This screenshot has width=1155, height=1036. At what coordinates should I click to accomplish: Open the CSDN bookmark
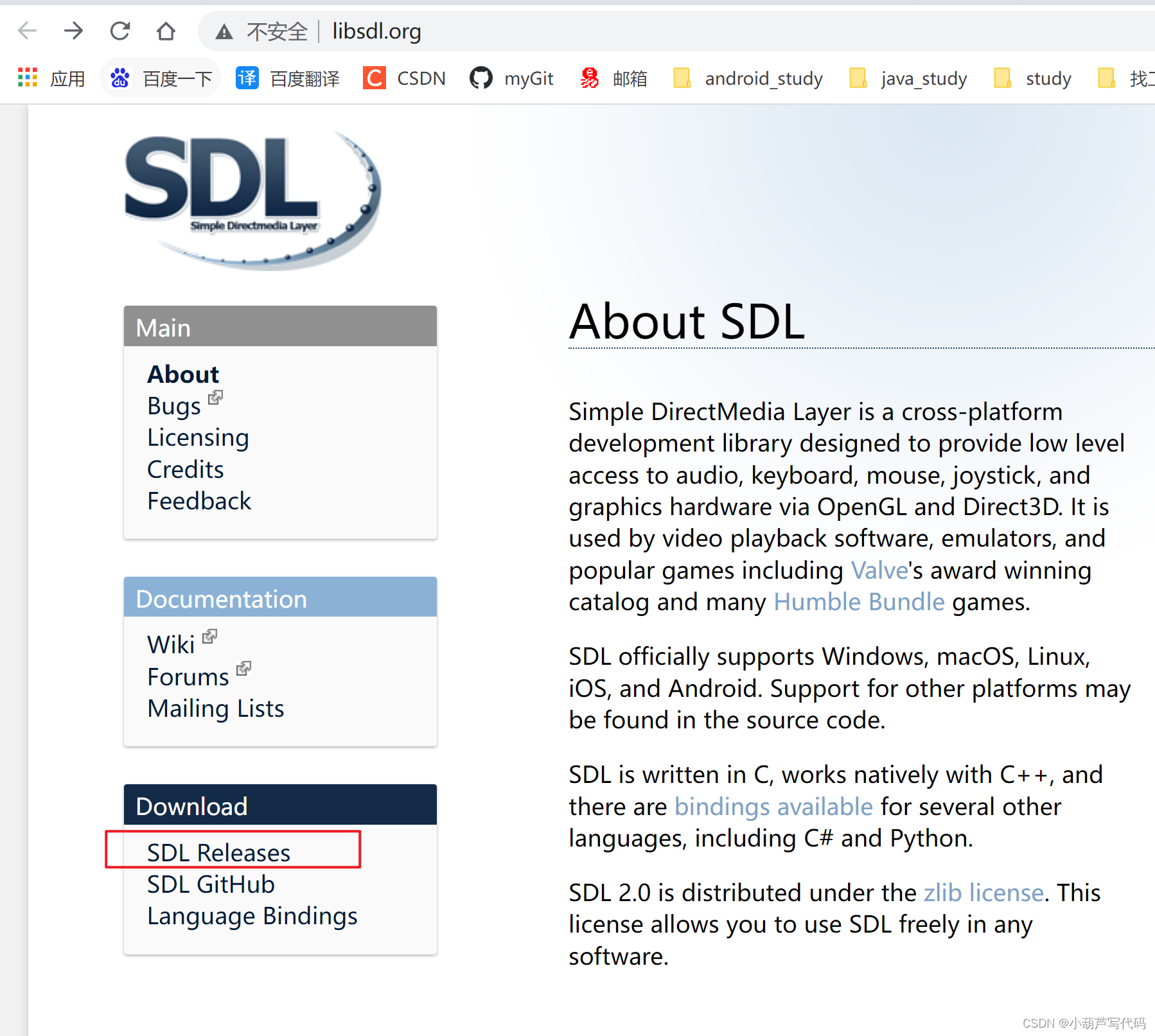tap(403, 78)
